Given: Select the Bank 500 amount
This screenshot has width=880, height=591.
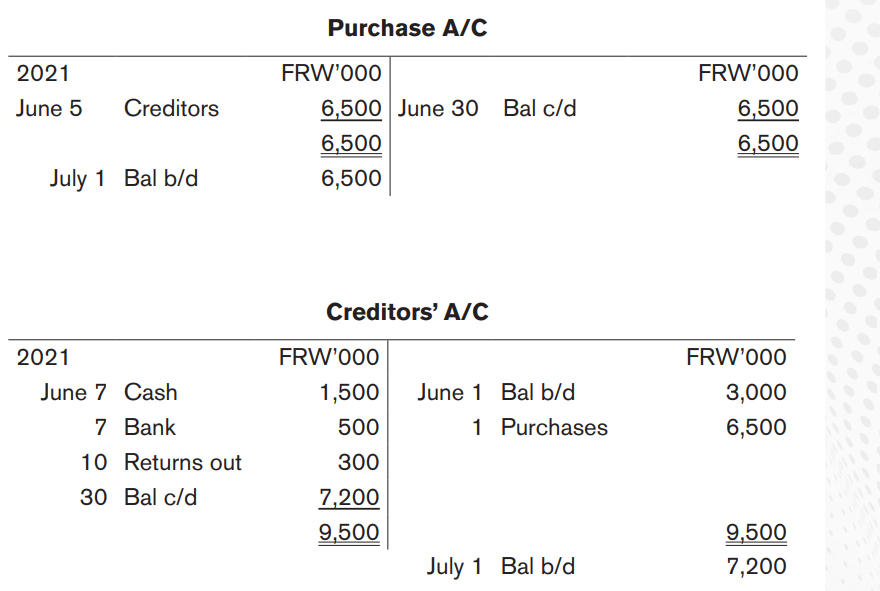Looking at the screenshot, I should tap(359, 427).
